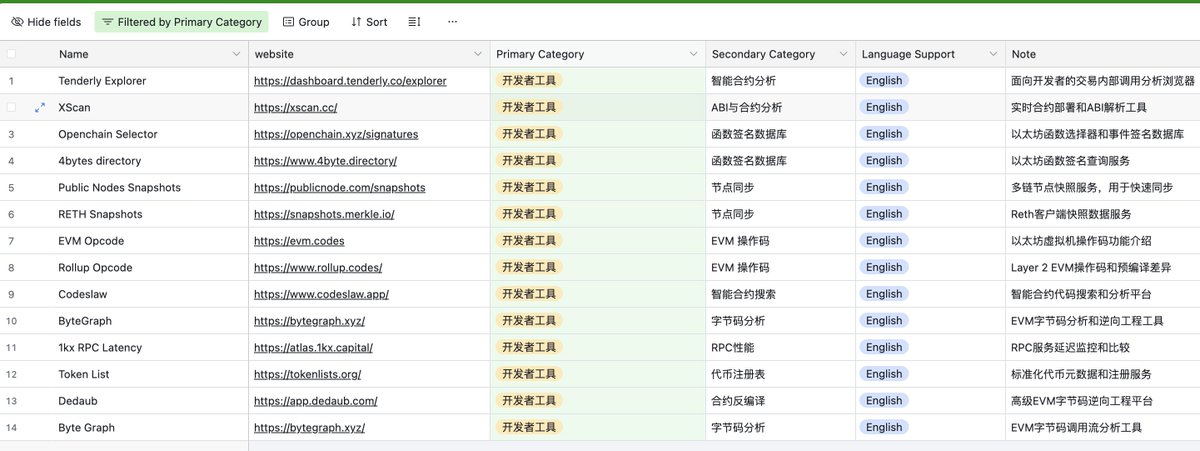Click the row height icon
The width and height of the screenshot is (1200, 451).
415,21
